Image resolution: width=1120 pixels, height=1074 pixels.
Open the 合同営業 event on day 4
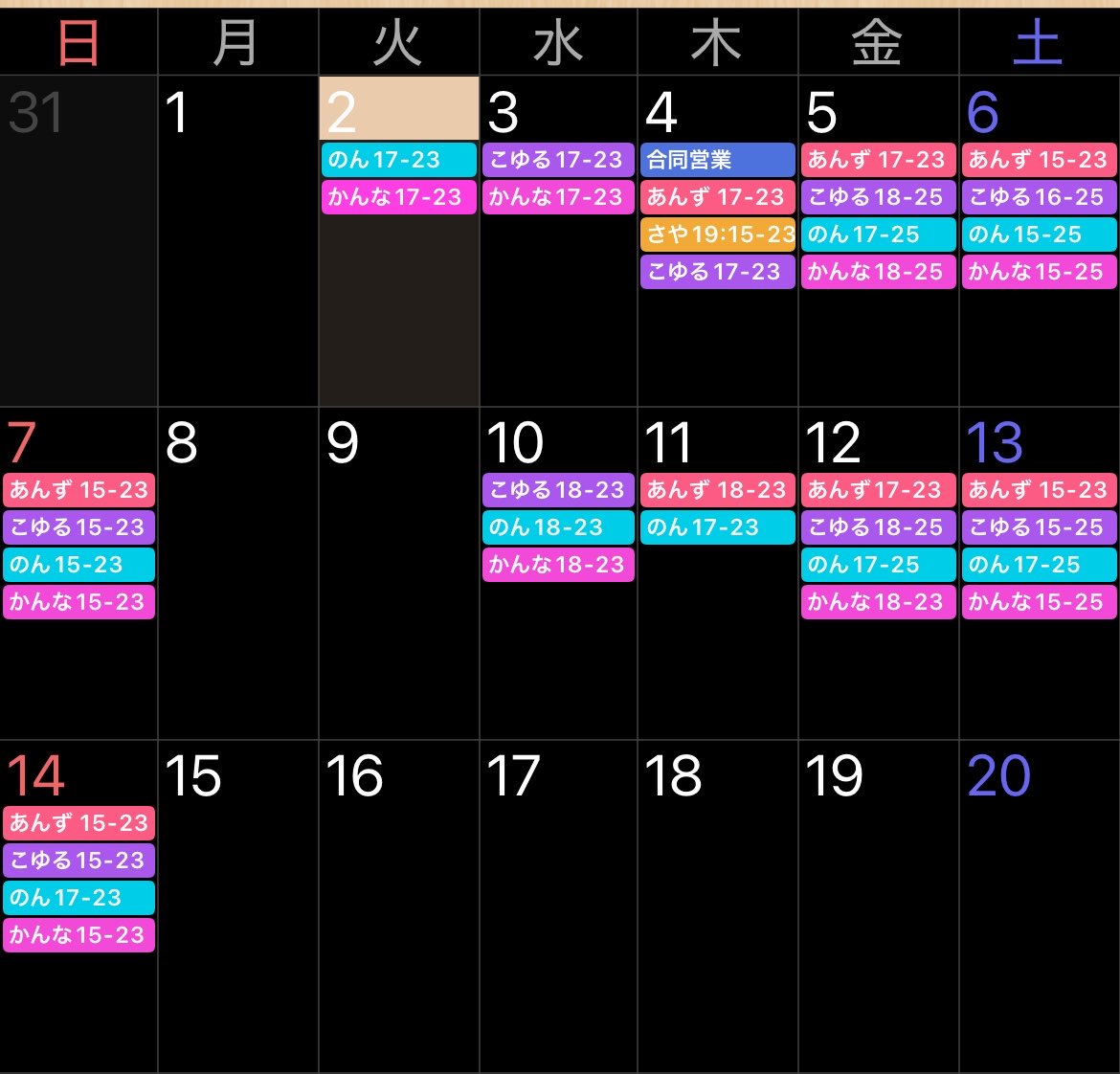pos(718,160)
